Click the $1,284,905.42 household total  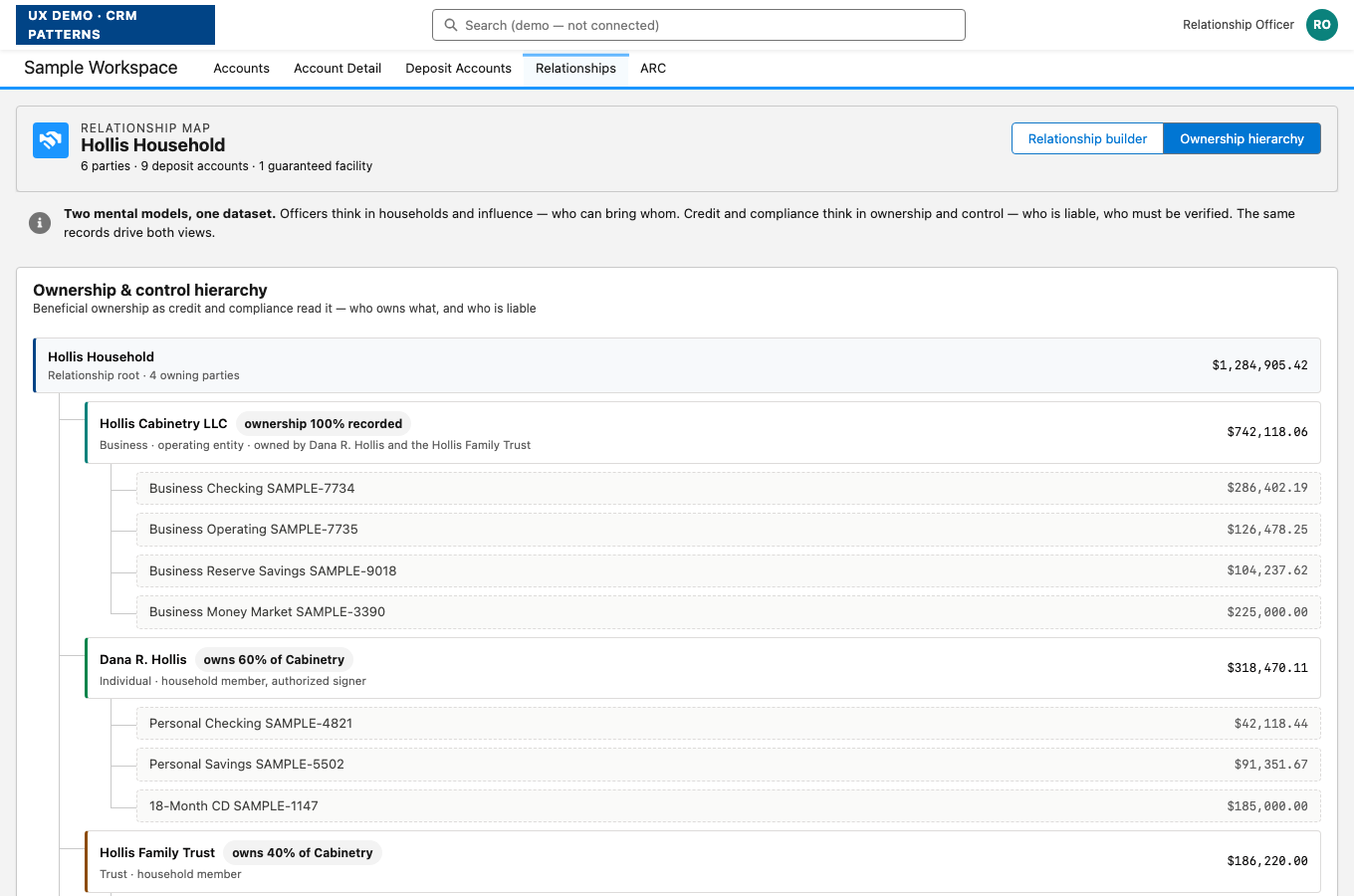click(1259, 365)
